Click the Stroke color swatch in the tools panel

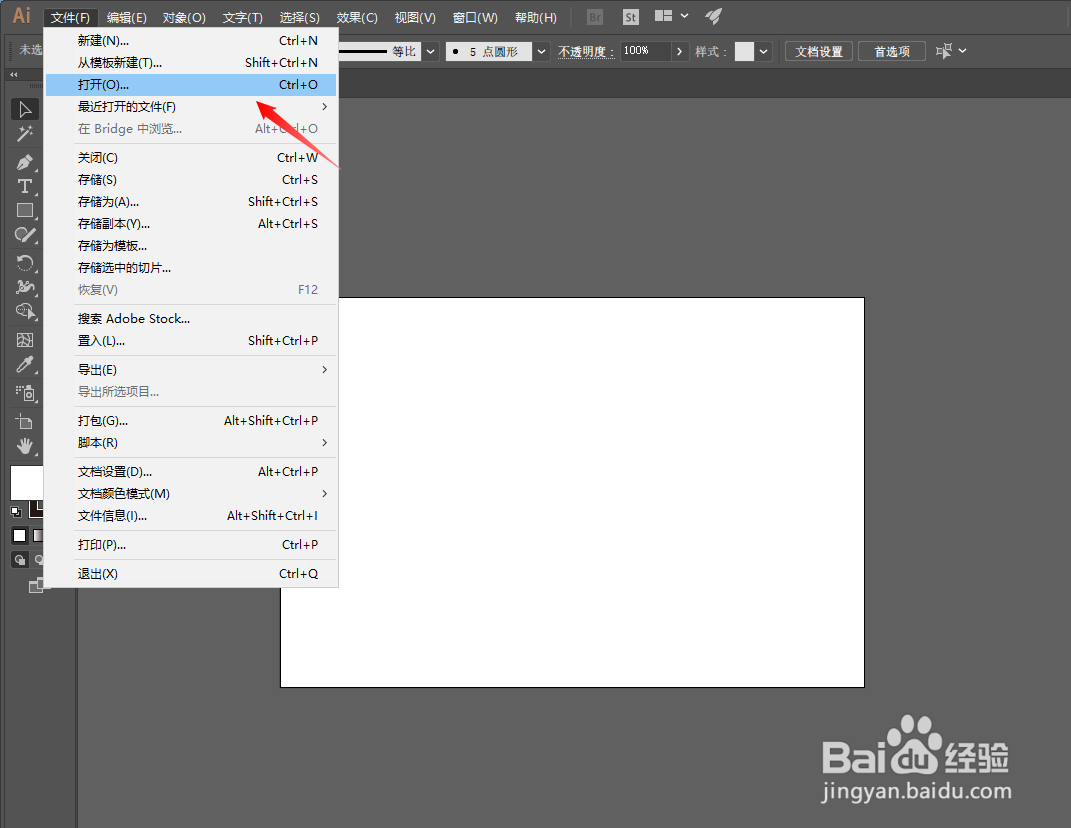(x=36, y=509)
